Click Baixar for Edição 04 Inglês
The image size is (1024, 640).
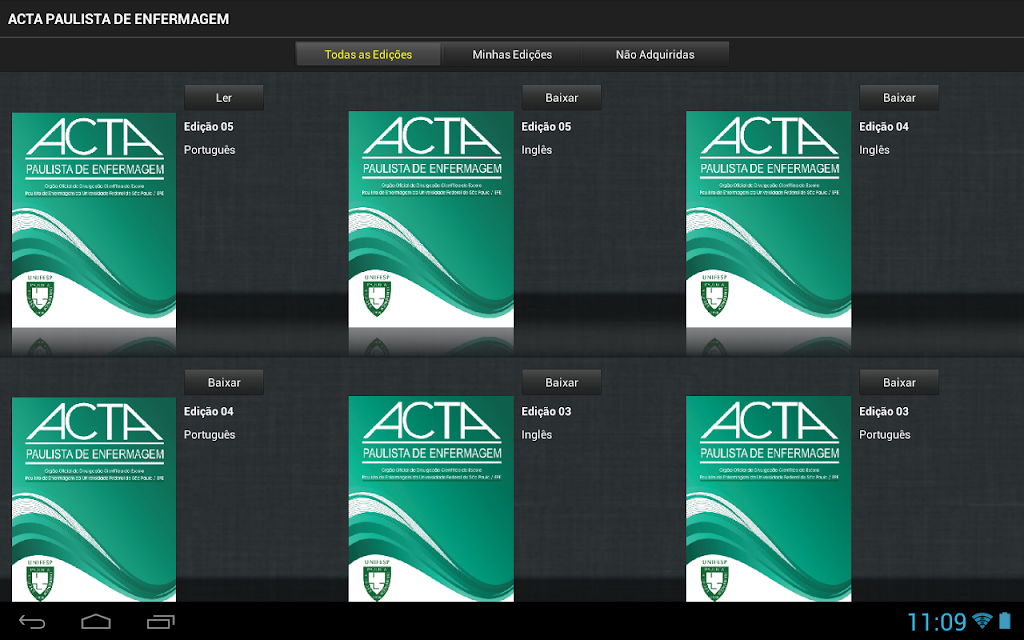[x=899, y=97]
